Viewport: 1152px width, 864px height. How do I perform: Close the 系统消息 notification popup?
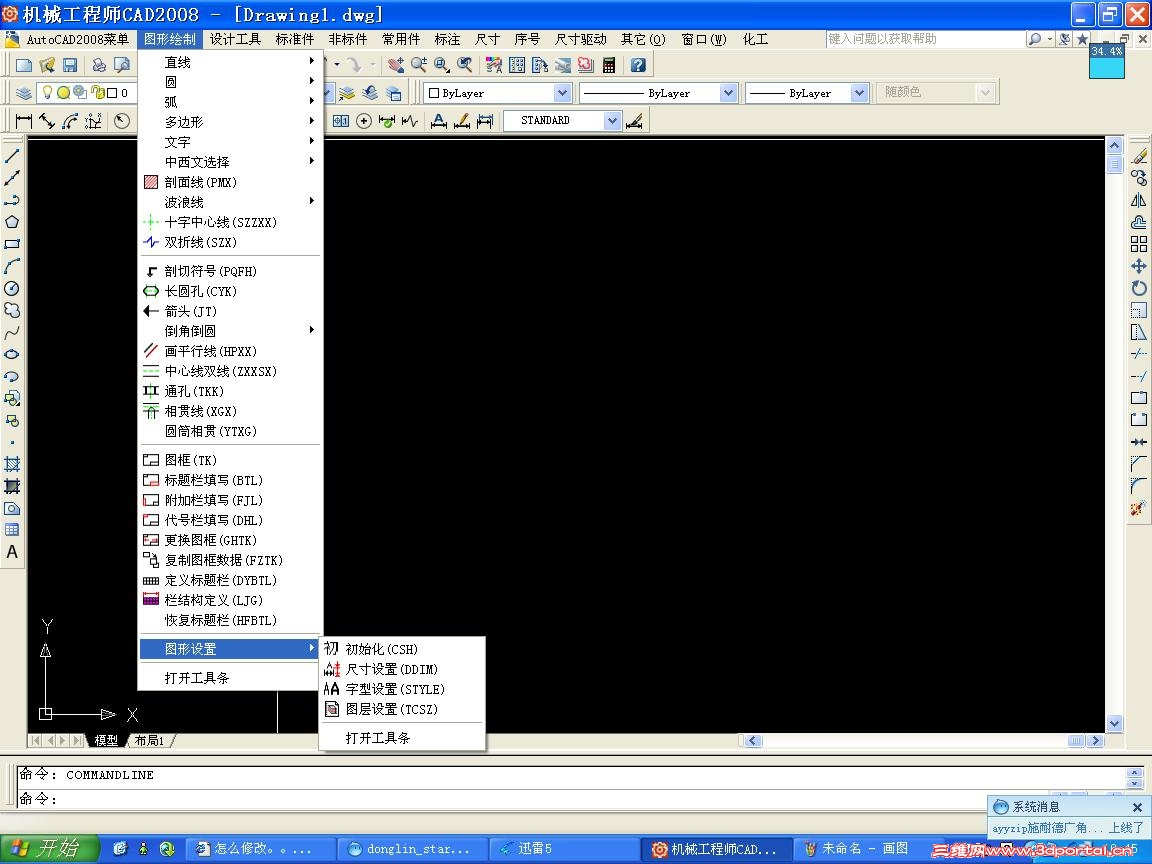1137,807
